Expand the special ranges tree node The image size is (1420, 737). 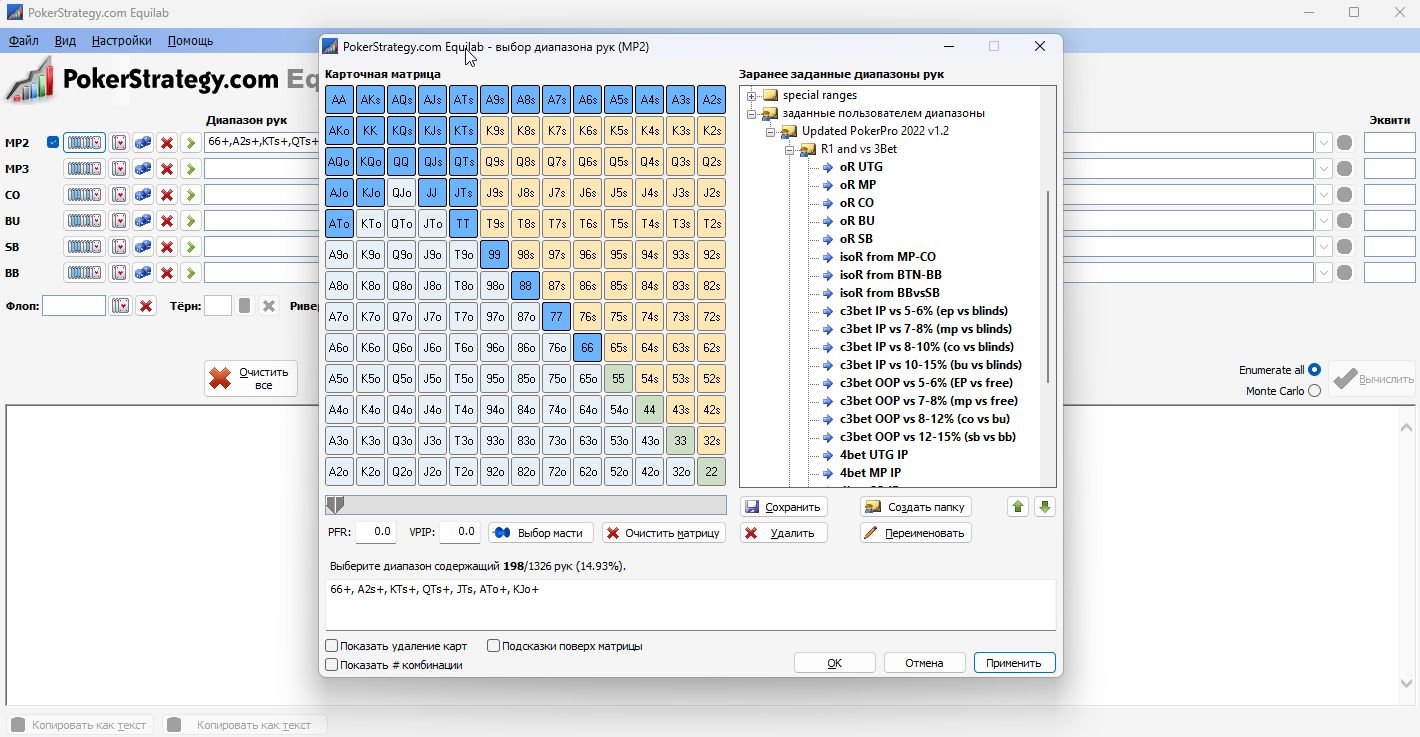[751, 95]
